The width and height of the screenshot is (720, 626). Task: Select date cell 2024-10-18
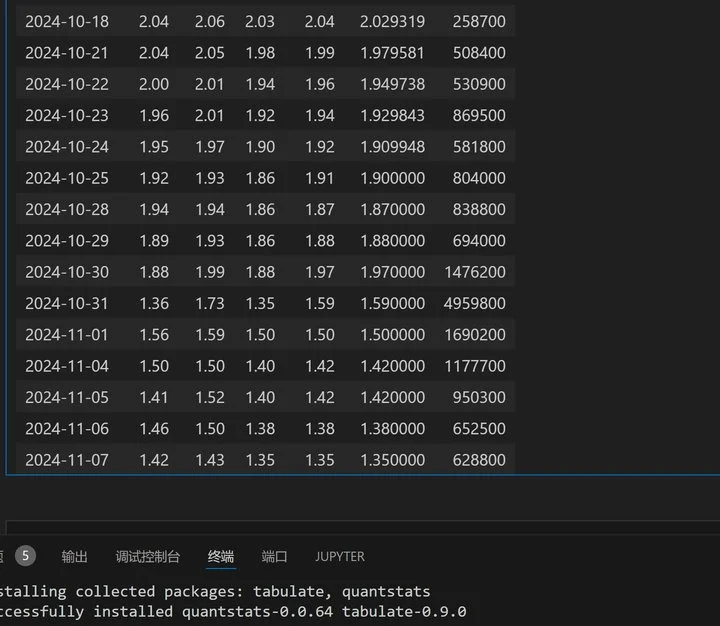pos(67,22)
